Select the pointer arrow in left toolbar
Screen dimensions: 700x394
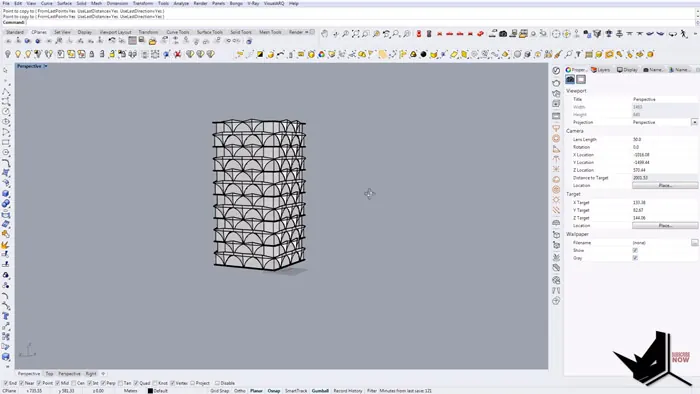[x=5, y=70]
